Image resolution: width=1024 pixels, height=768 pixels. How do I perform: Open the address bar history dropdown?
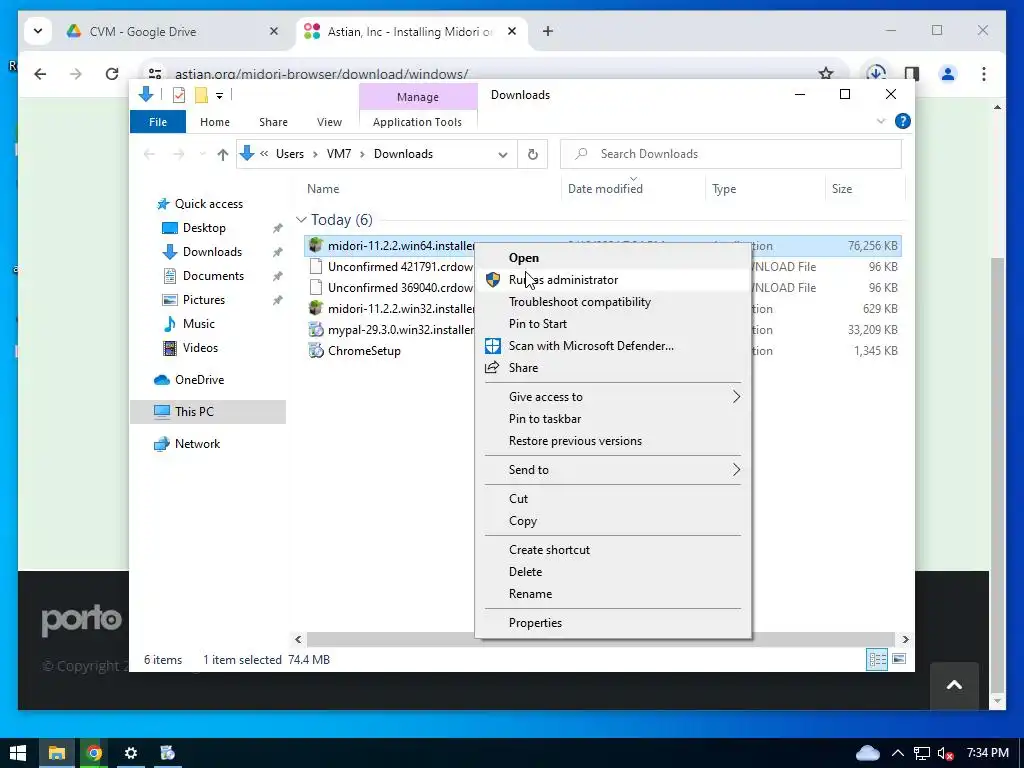pyautogui.click(x=502, y=155)
